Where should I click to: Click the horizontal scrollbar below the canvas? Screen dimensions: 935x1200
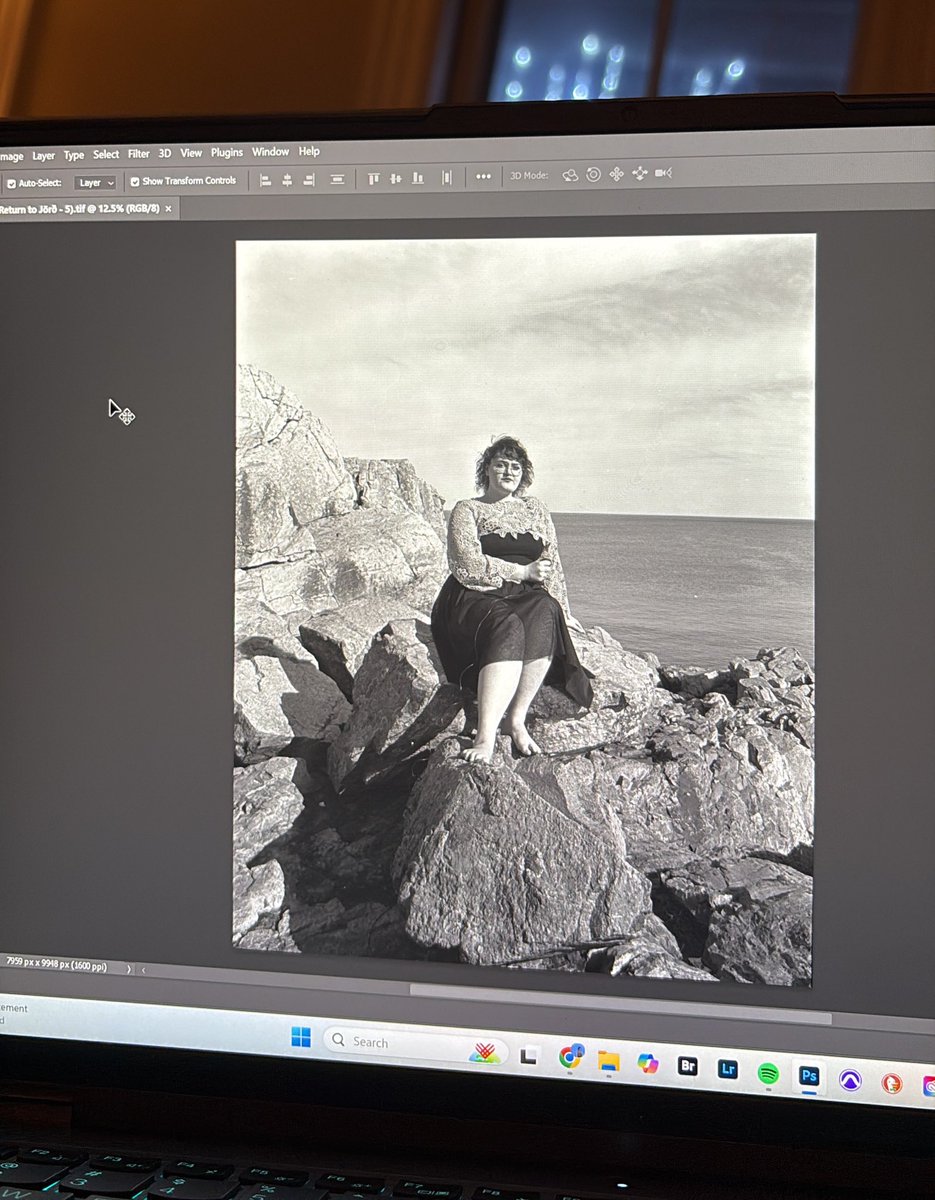coord(620,1003)
